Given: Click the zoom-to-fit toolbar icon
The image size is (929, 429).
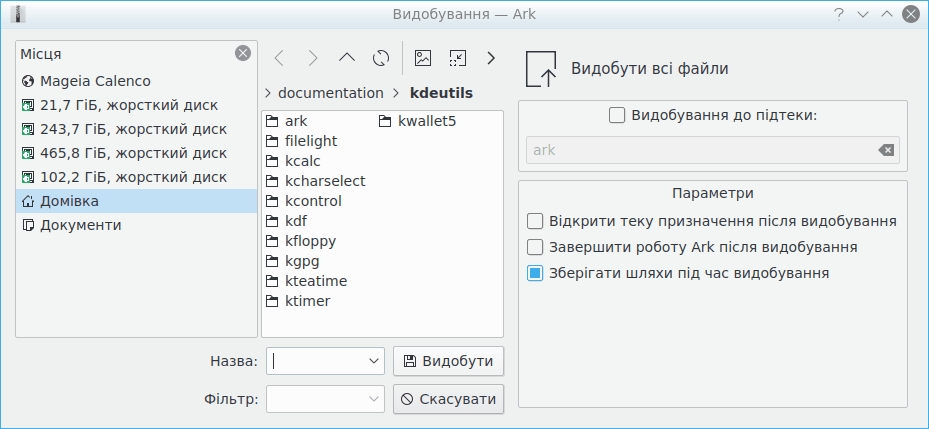Looking at the screenshot, I should (457, 58).
